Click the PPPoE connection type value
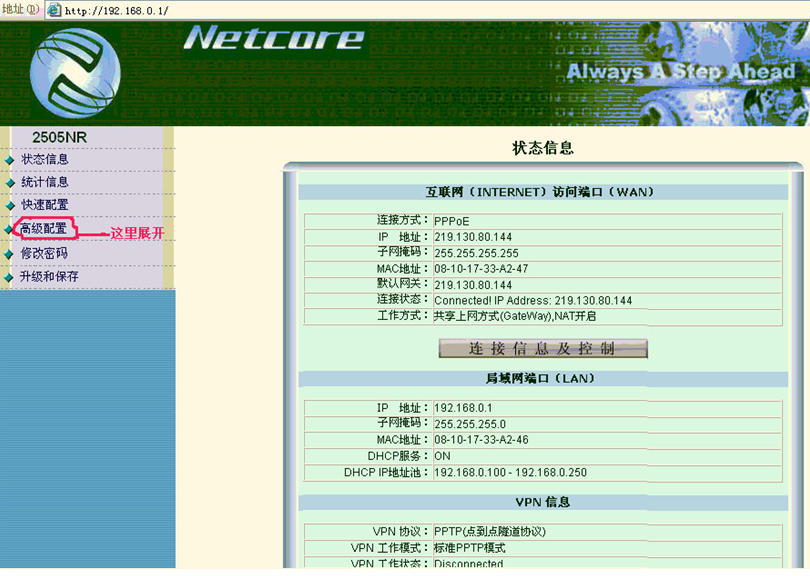810x576 pixels. (x=451, y=222)
